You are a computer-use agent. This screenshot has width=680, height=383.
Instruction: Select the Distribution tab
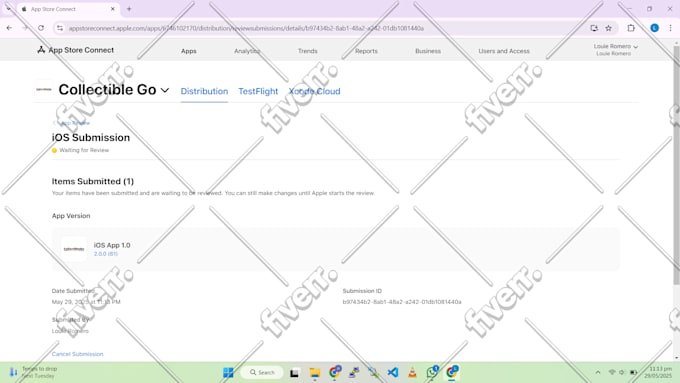(204, 91)
